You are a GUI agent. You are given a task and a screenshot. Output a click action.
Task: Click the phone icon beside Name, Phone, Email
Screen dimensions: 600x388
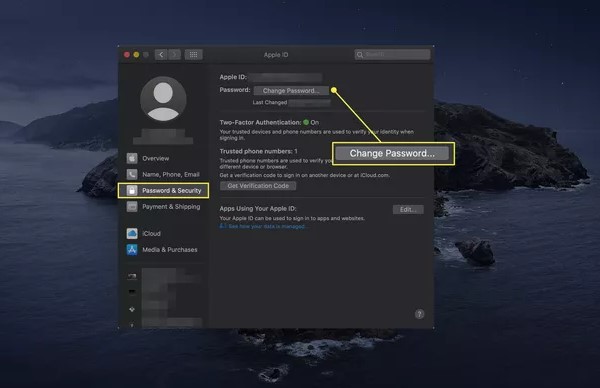tap(132, 174)
